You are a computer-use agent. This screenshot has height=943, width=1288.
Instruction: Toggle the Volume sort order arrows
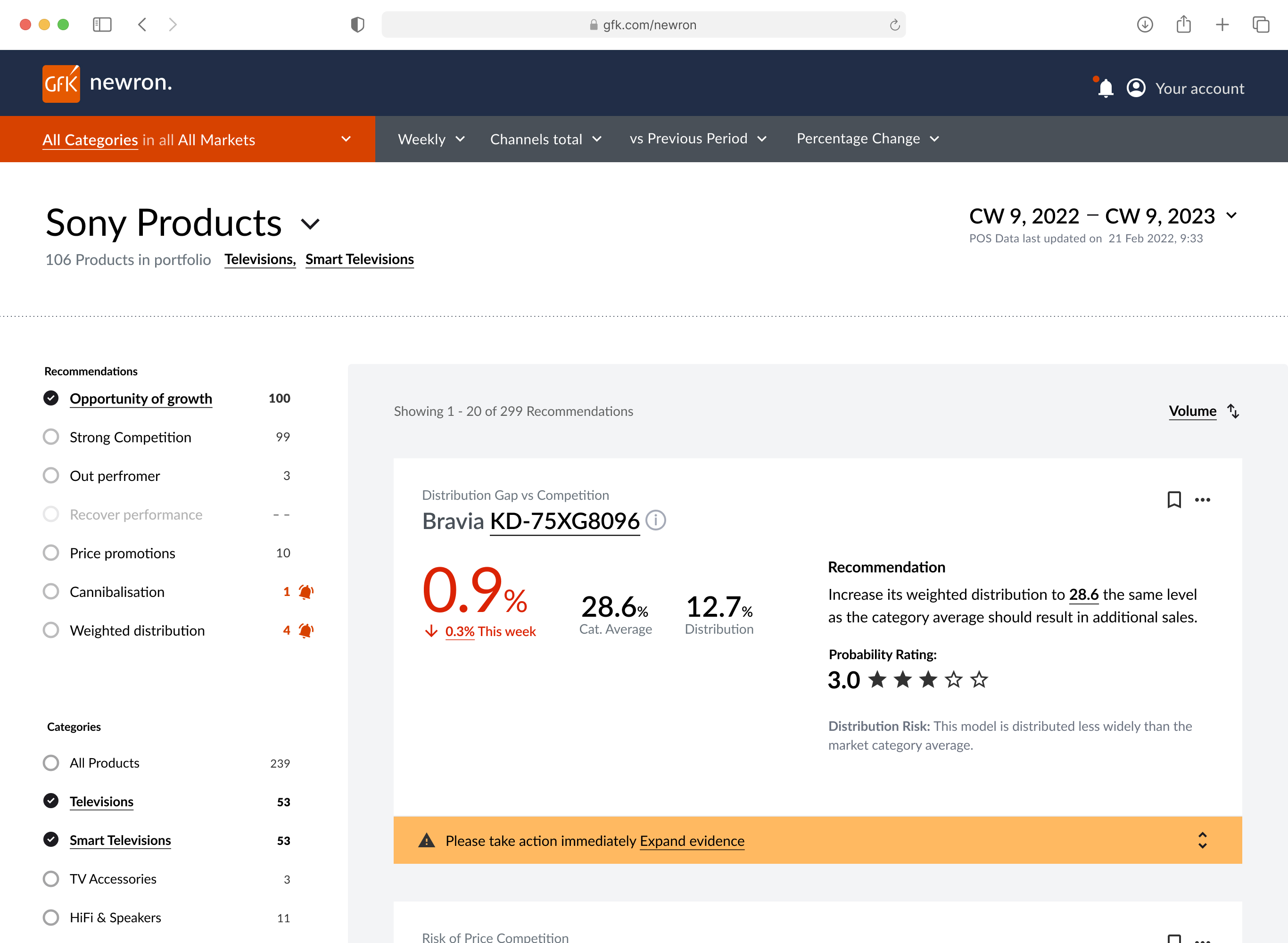tap(1233, 411)
